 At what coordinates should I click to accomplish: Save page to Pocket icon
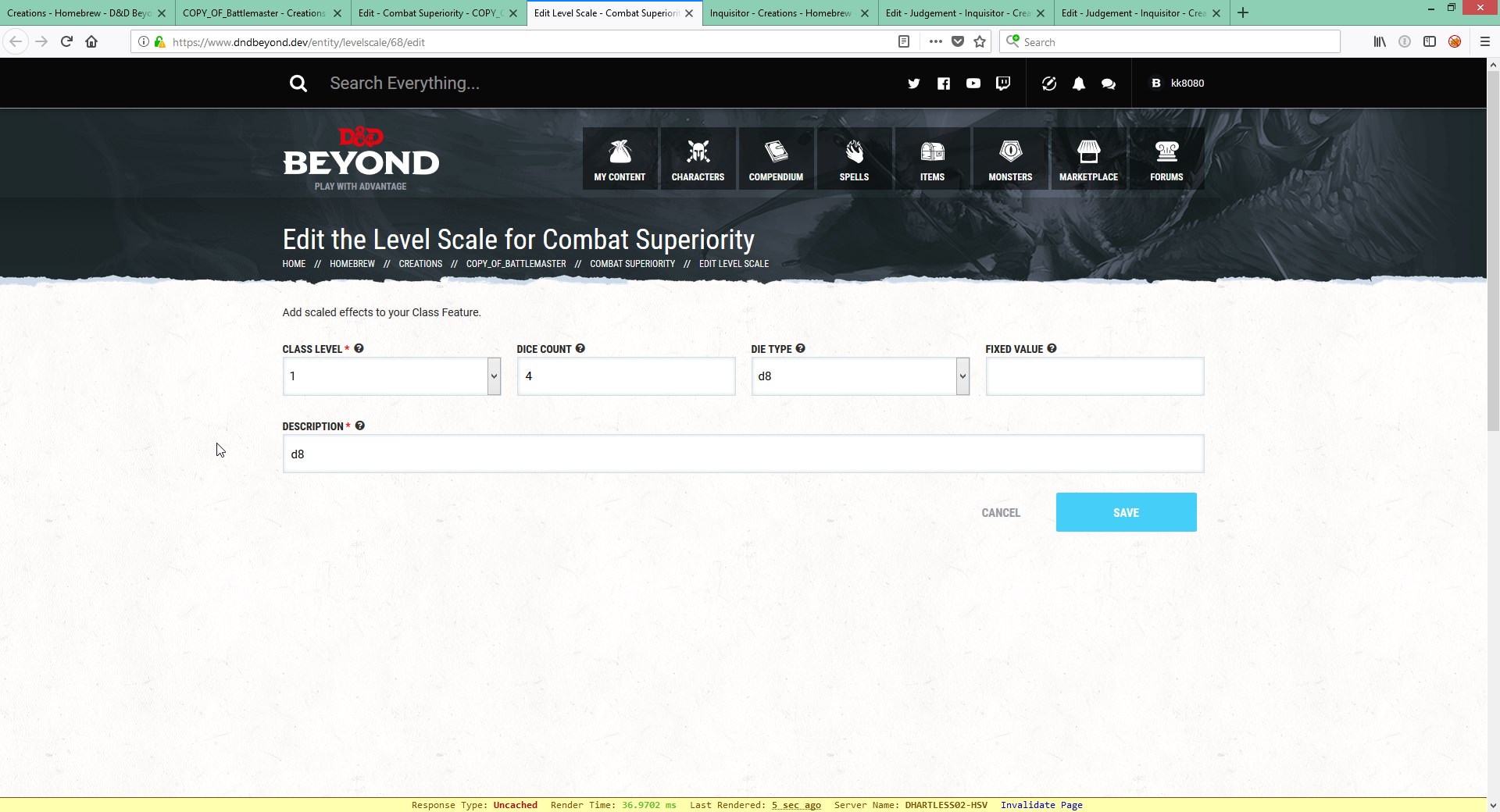click(958, 42)
